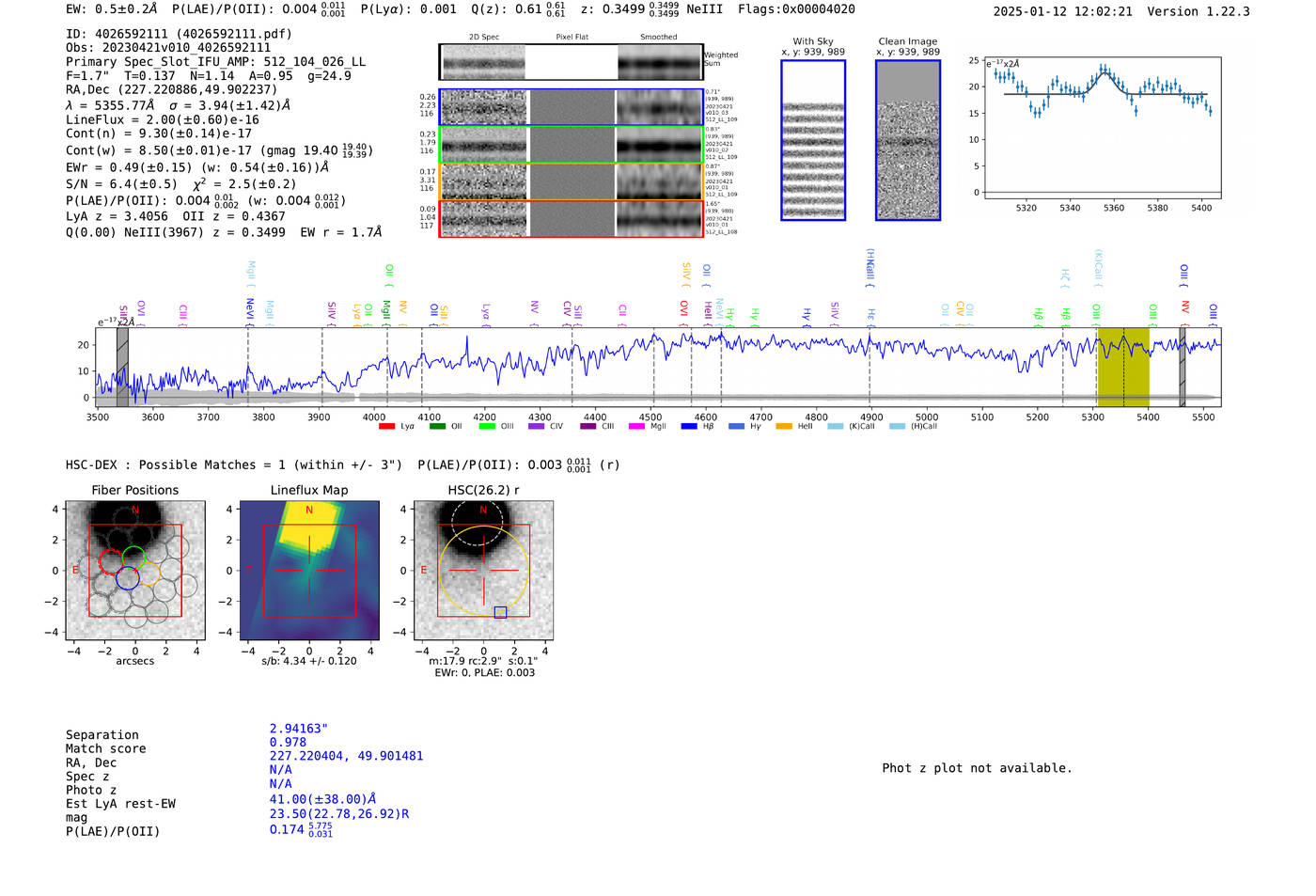Select the green-bordered Smoothed fiber cutout
Screen dimensions: 1316x896
click(660, 145)
